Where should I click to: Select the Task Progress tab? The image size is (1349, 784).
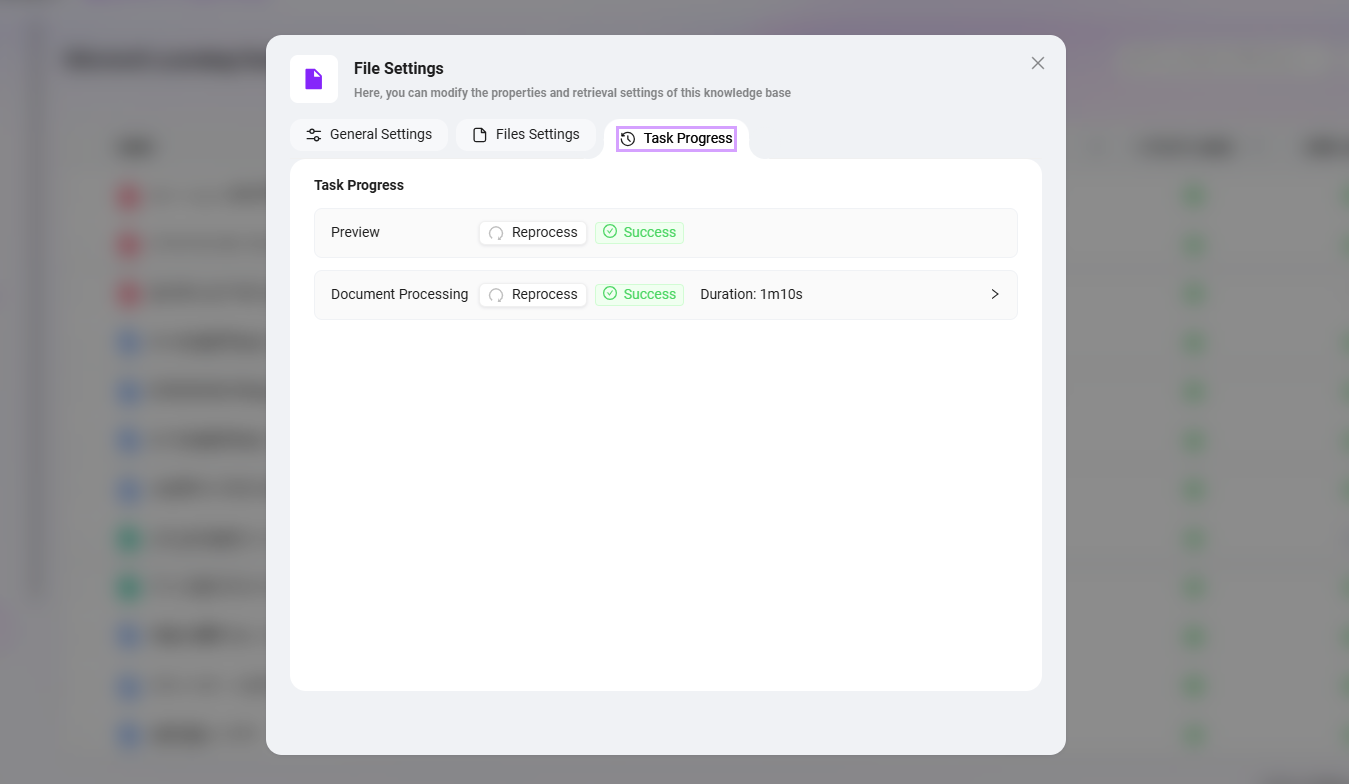pyautogui.click(x=677, y=139)
